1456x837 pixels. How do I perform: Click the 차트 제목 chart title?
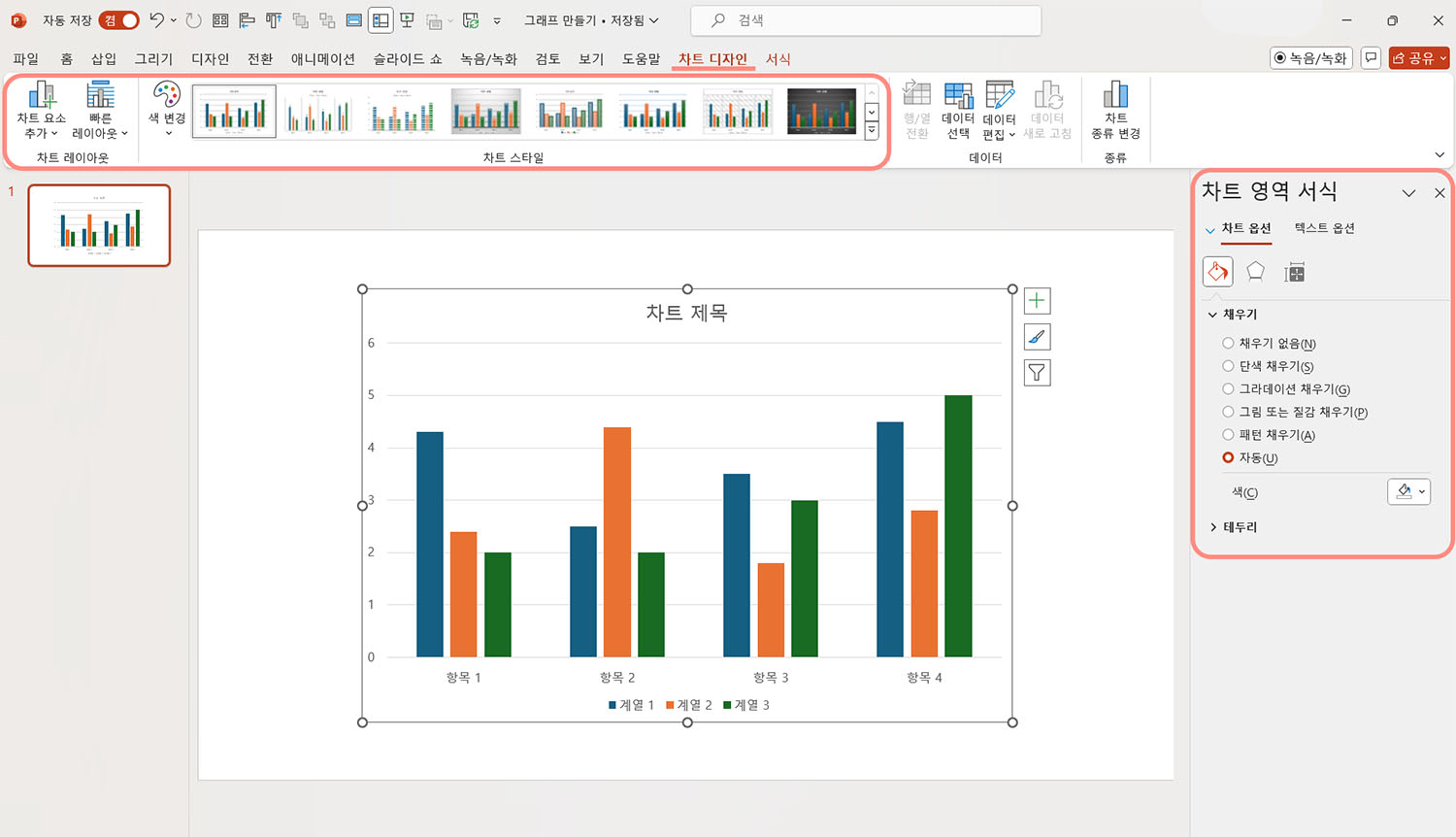(686, 313)
